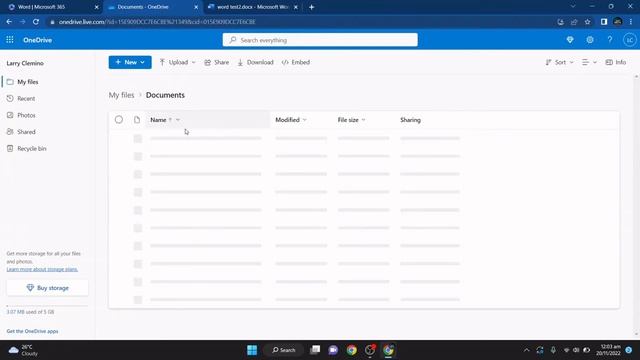Open the help question mark icon

[x=610, y=40]
